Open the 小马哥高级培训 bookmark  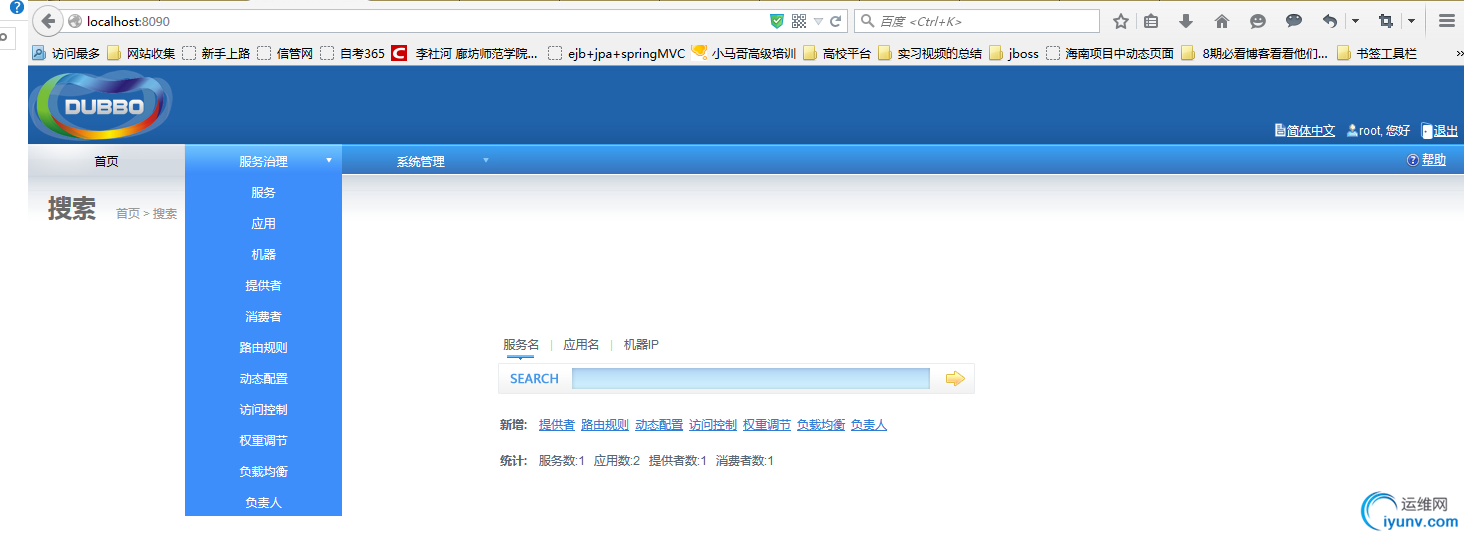pos(743,53)
